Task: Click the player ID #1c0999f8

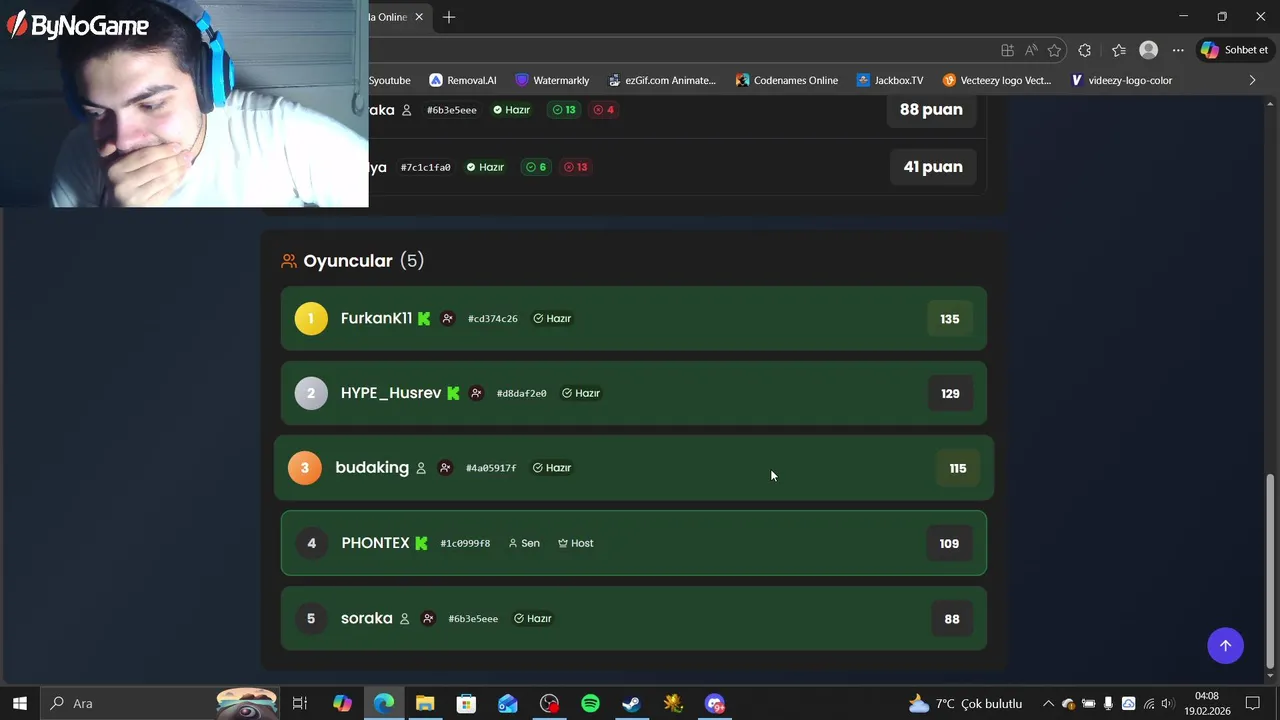Action: point(465,543)
